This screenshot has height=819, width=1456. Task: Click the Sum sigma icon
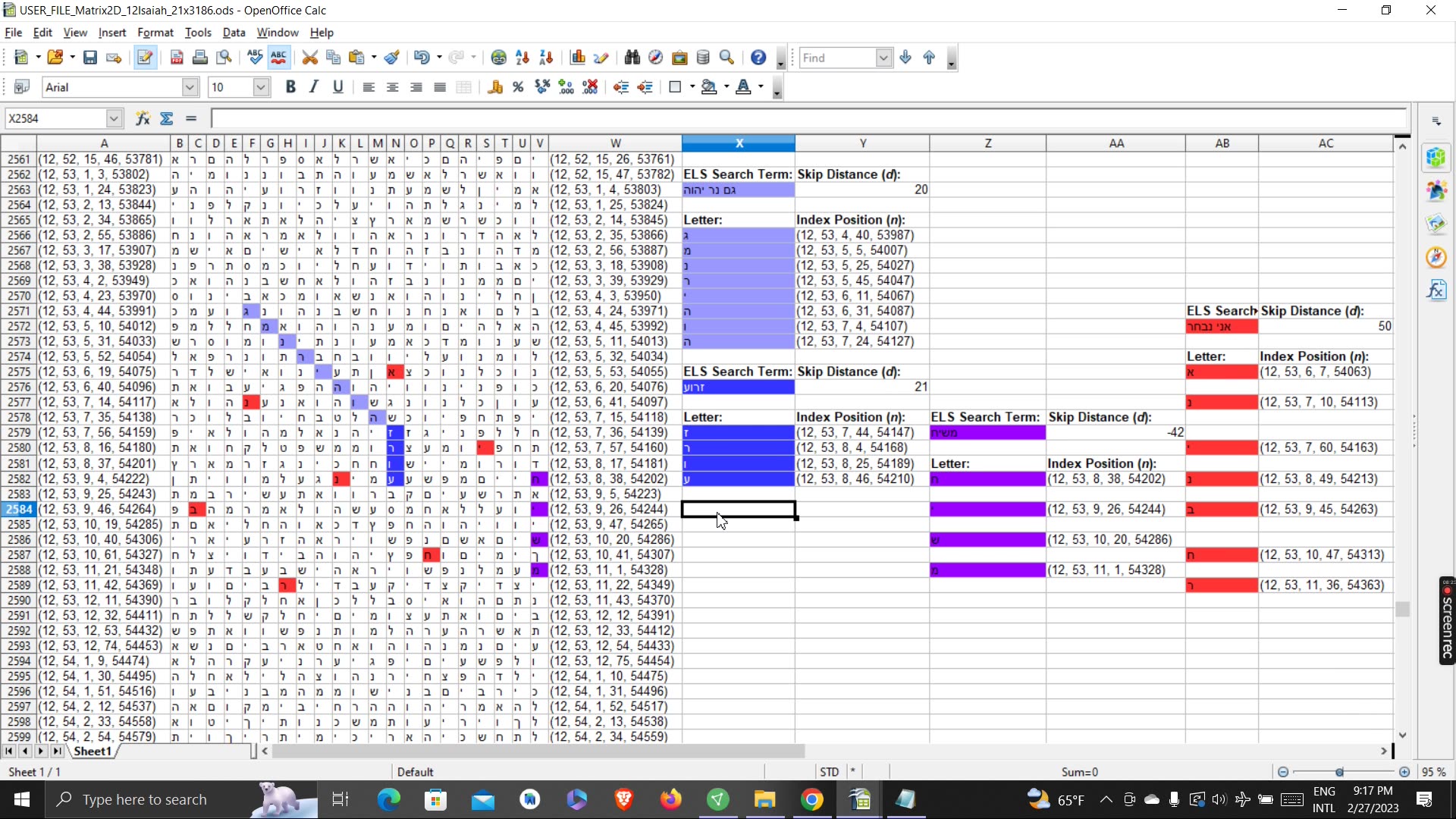(x=167, y=118)
